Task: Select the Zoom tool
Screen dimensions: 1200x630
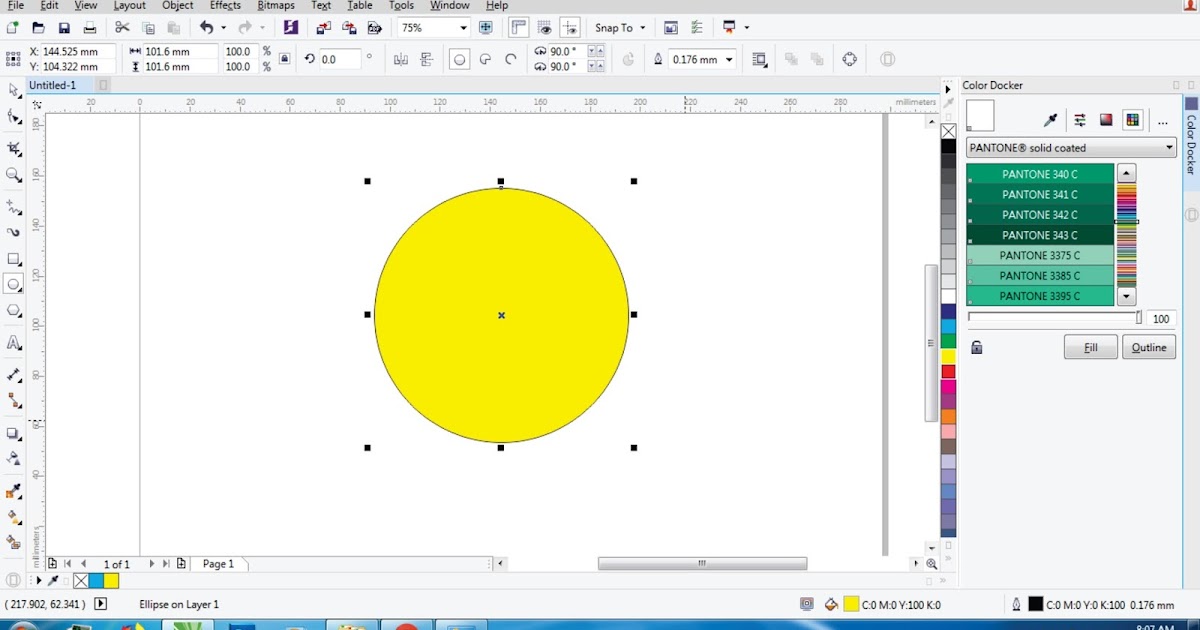Action: 13,175
